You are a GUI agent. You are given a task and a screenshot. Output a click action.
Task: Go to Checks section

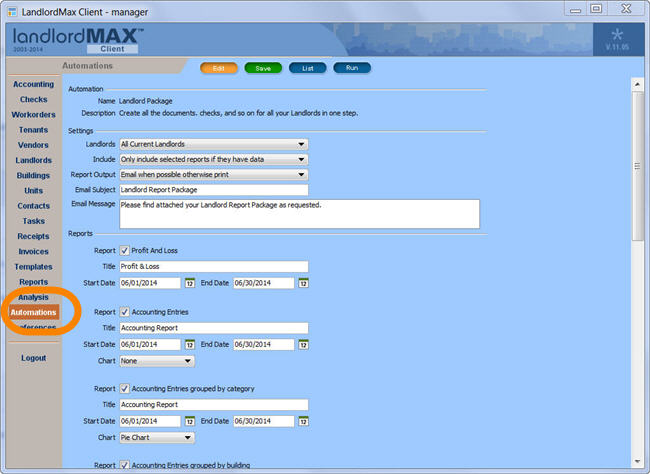[x=34, y=100]
